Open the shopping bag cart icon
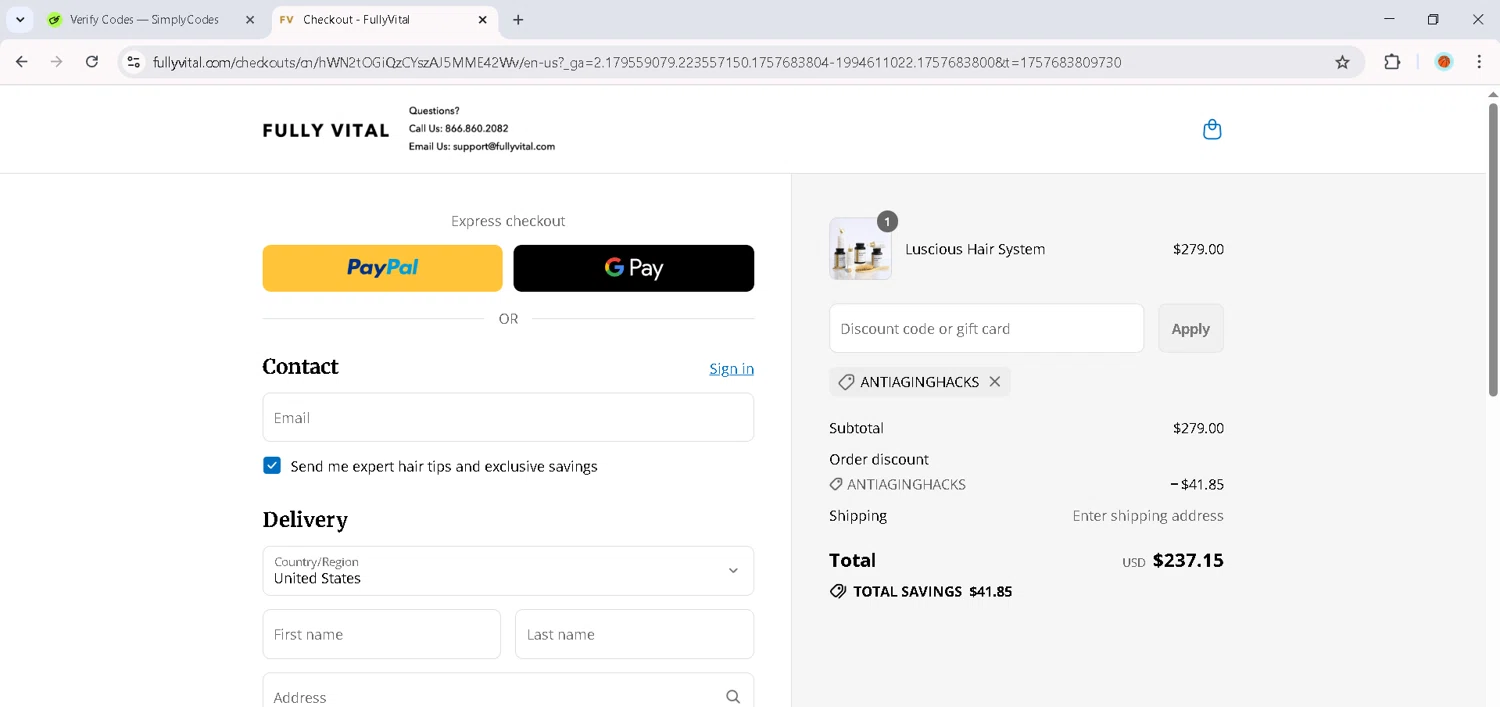The image size is (1500, 707). click(x=1212, y=130)
